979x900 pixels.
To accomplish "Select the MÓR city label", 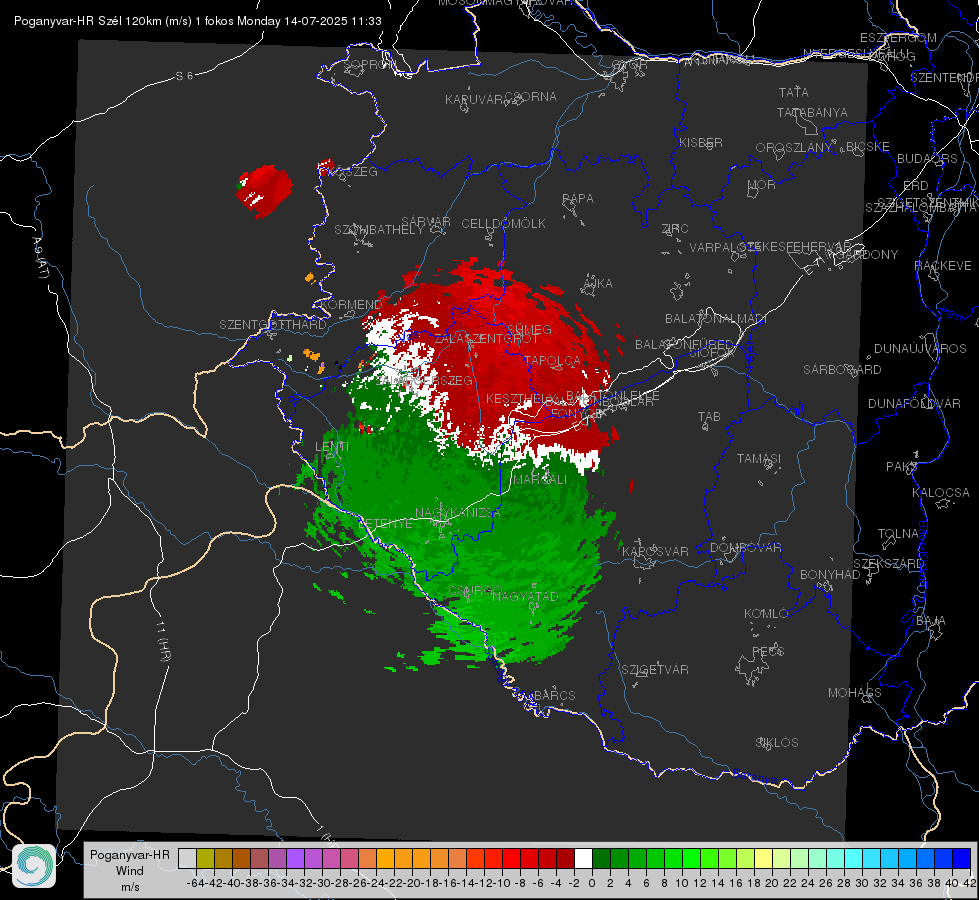I will point(762,184).
